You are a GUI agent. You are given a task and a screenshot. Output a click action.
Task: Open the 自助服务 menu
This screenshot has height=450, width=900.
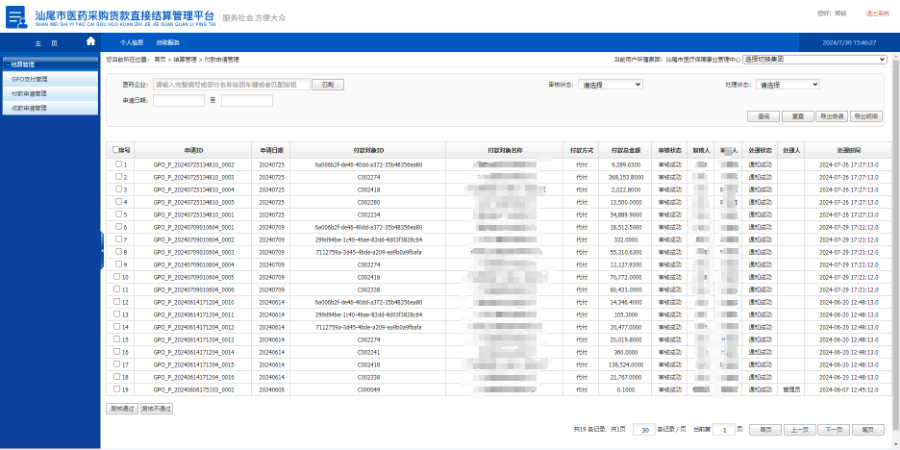[x=167, y=43]
